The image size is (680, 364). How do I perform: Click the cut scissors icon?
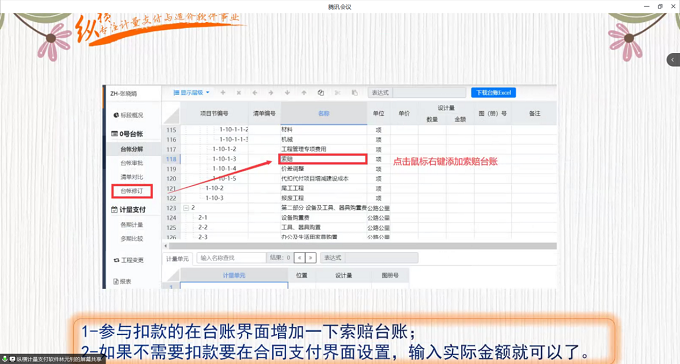pyautogui.click(x=337, y=92)
